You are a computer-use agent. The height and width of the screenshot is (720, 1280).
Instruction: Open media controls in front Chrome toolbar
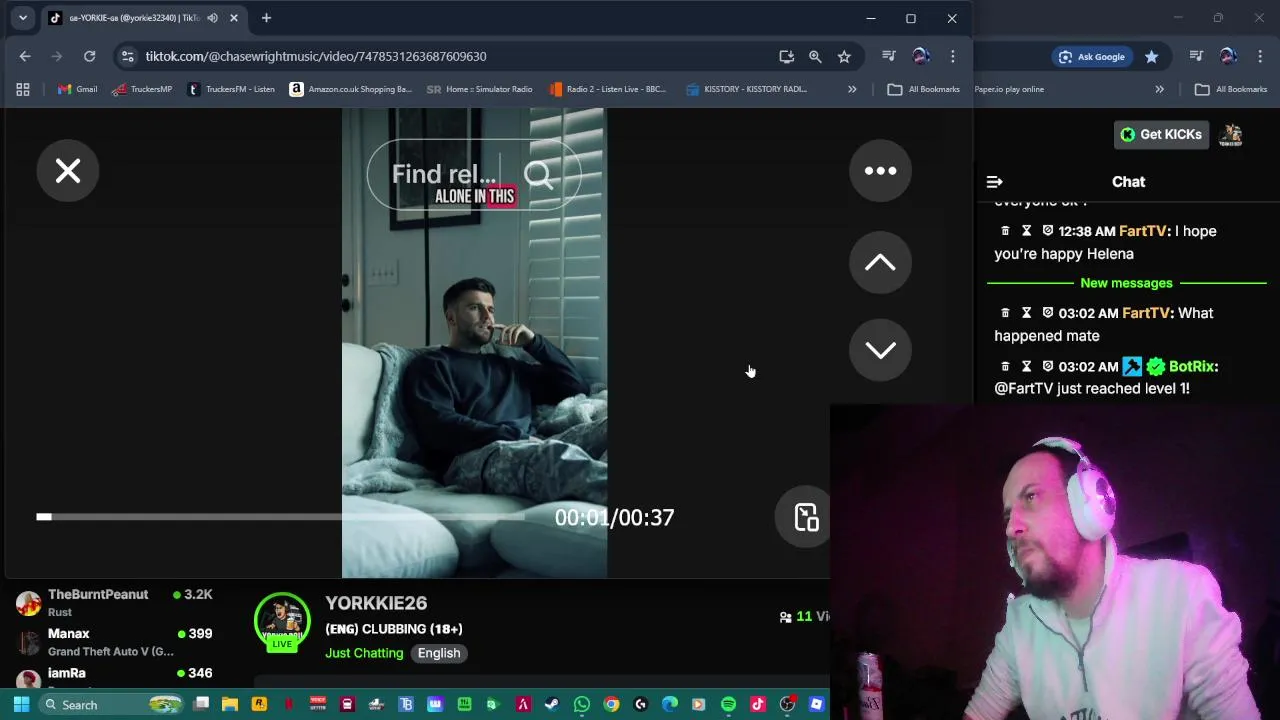point(889,56)
